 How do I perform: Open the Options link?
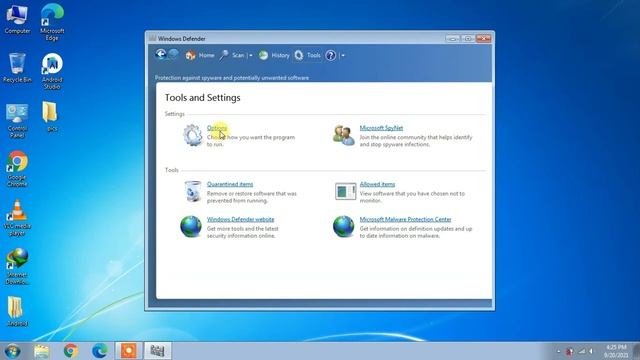point(217,128)
